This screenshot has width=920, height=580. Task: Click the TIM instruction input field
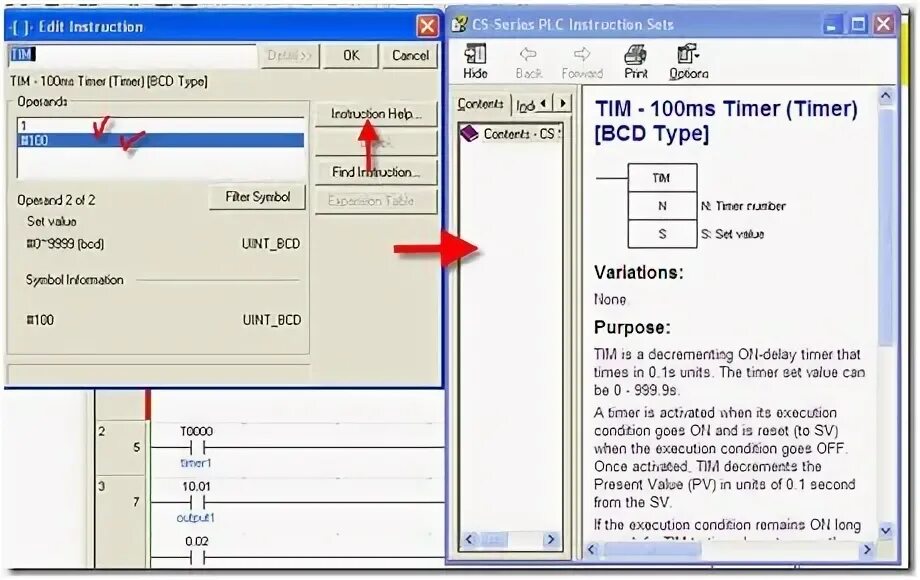(x=133, y=55)
